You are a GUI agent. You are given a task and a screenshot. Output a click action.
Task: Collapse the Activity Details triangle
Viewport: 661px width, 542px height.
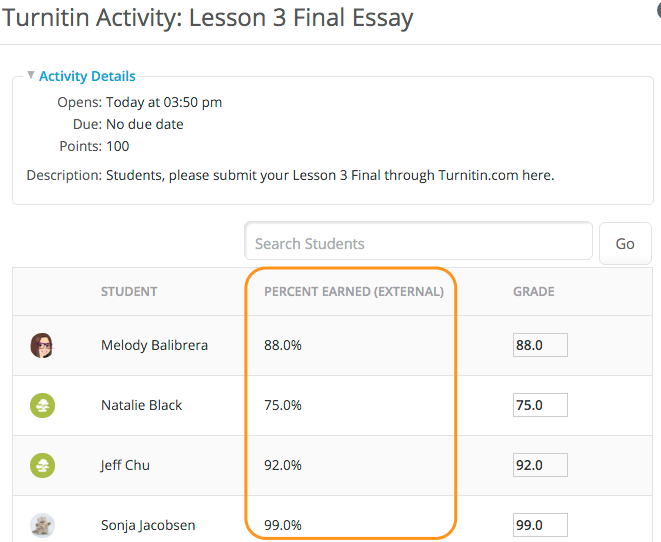coord(30,75)
